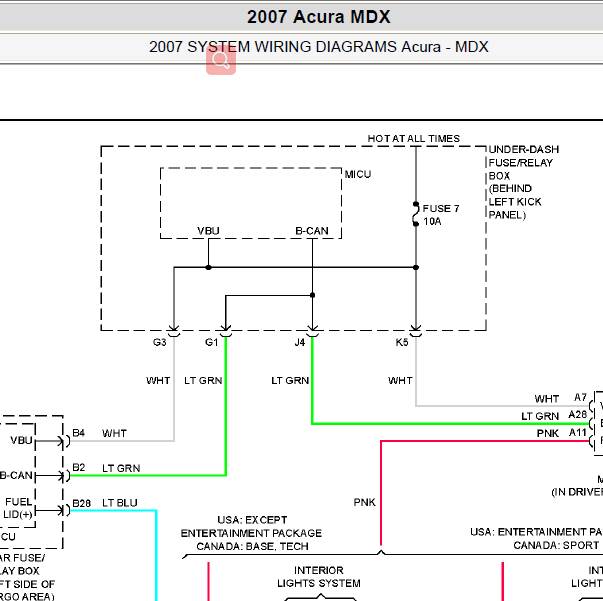
Task: Click "PNK" label next to A11
Action: coord(548,434)
